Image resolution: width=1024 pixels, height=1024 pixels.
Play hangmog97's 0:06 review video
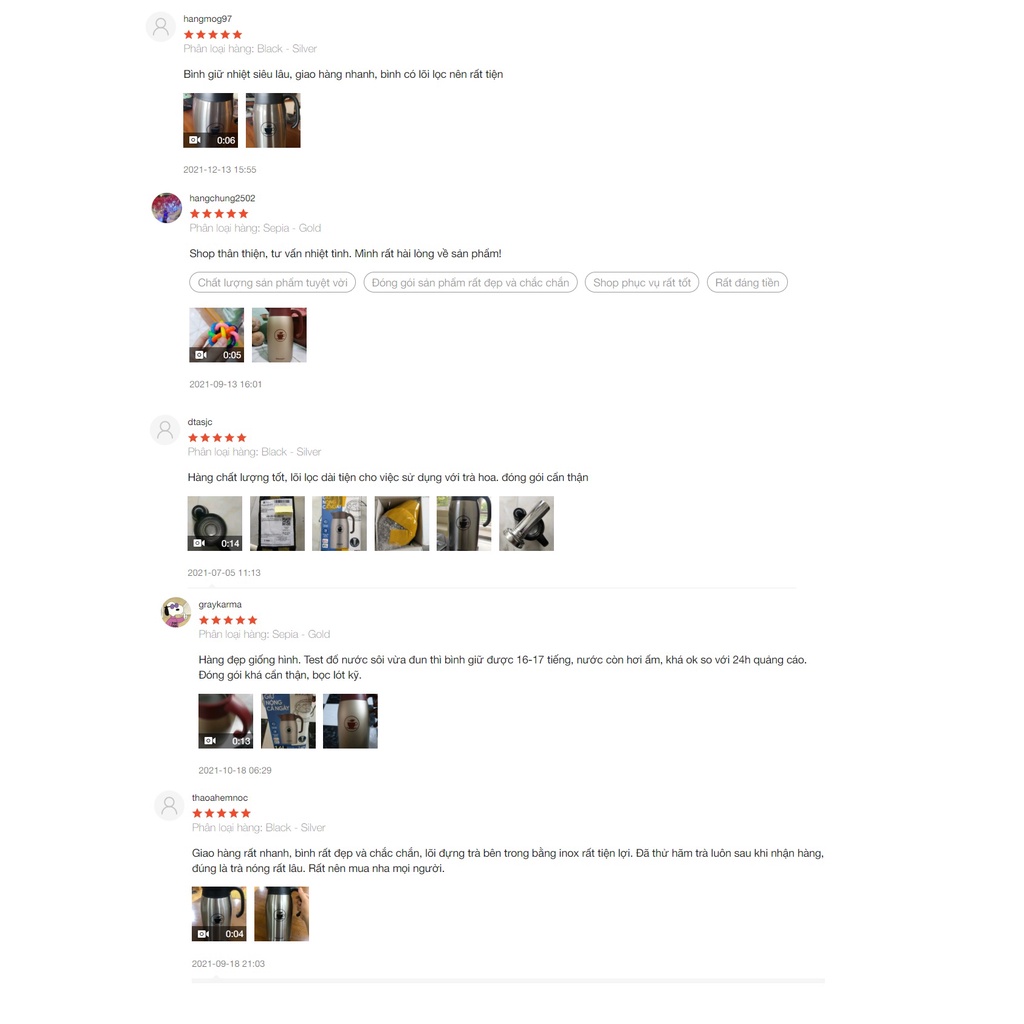point(210,120)
